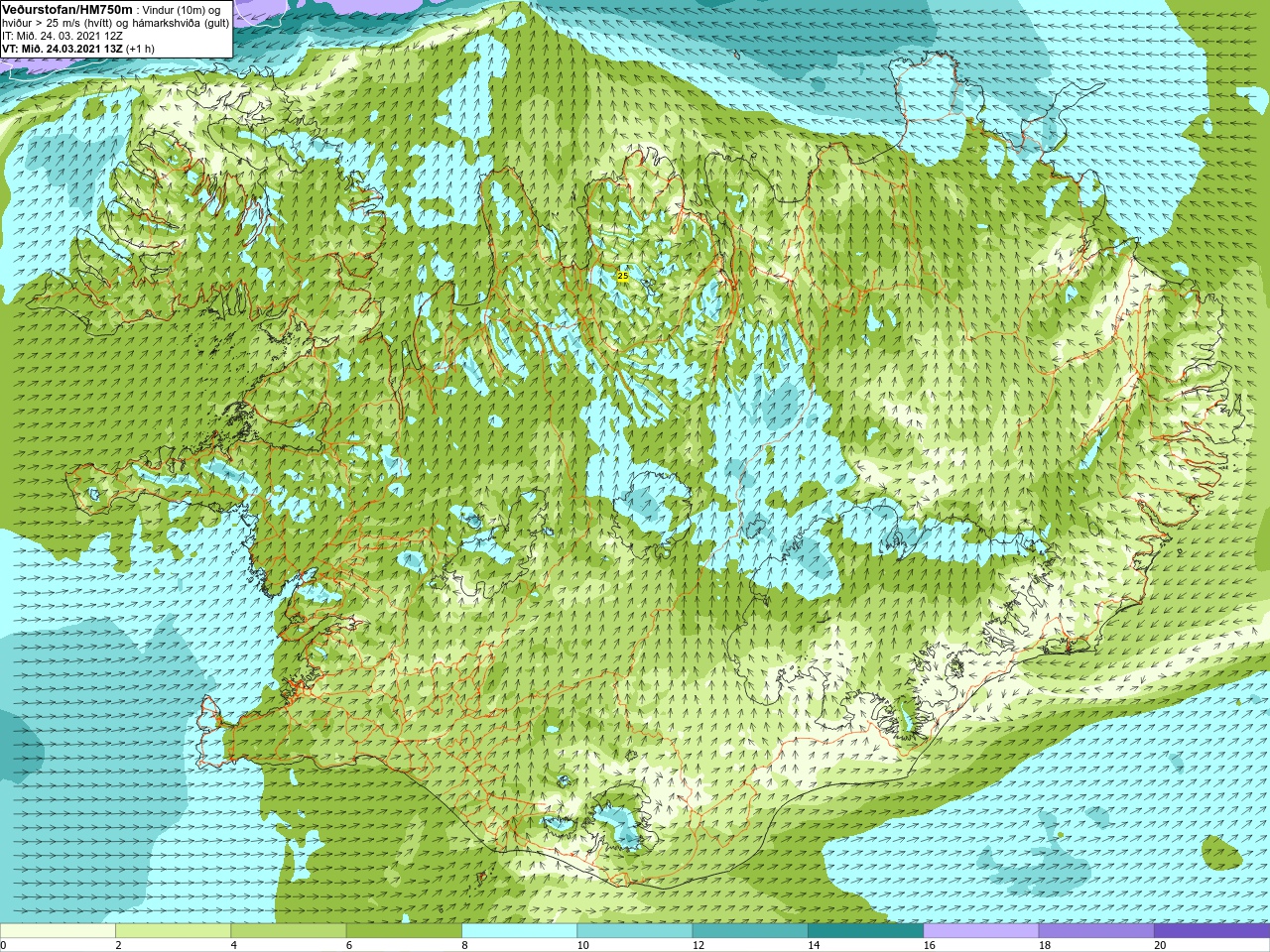
Task: Click the '(+1 h)' forecast offset text
Action: click(140, 49)
